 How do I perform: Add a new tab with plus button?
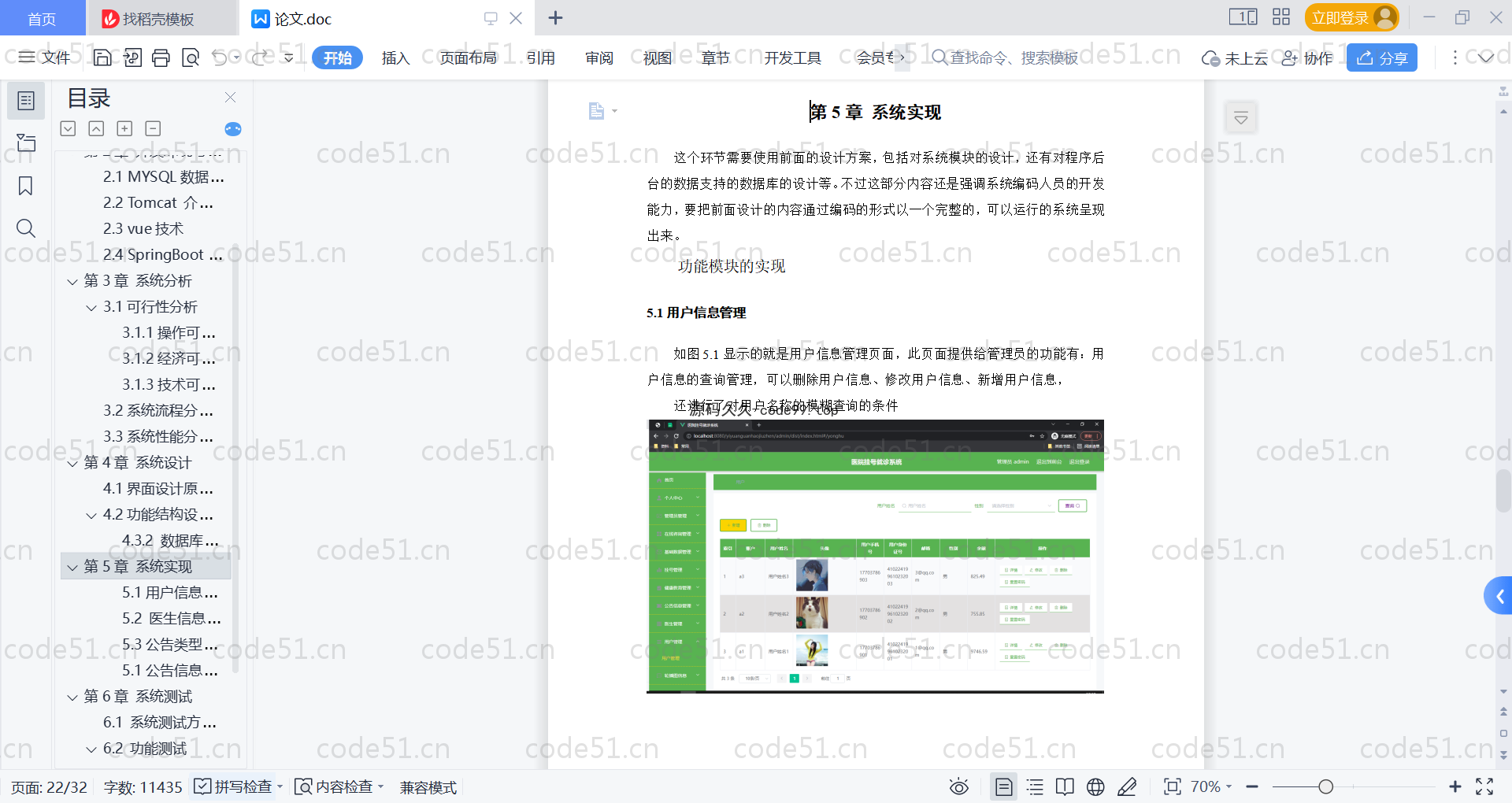555,17
